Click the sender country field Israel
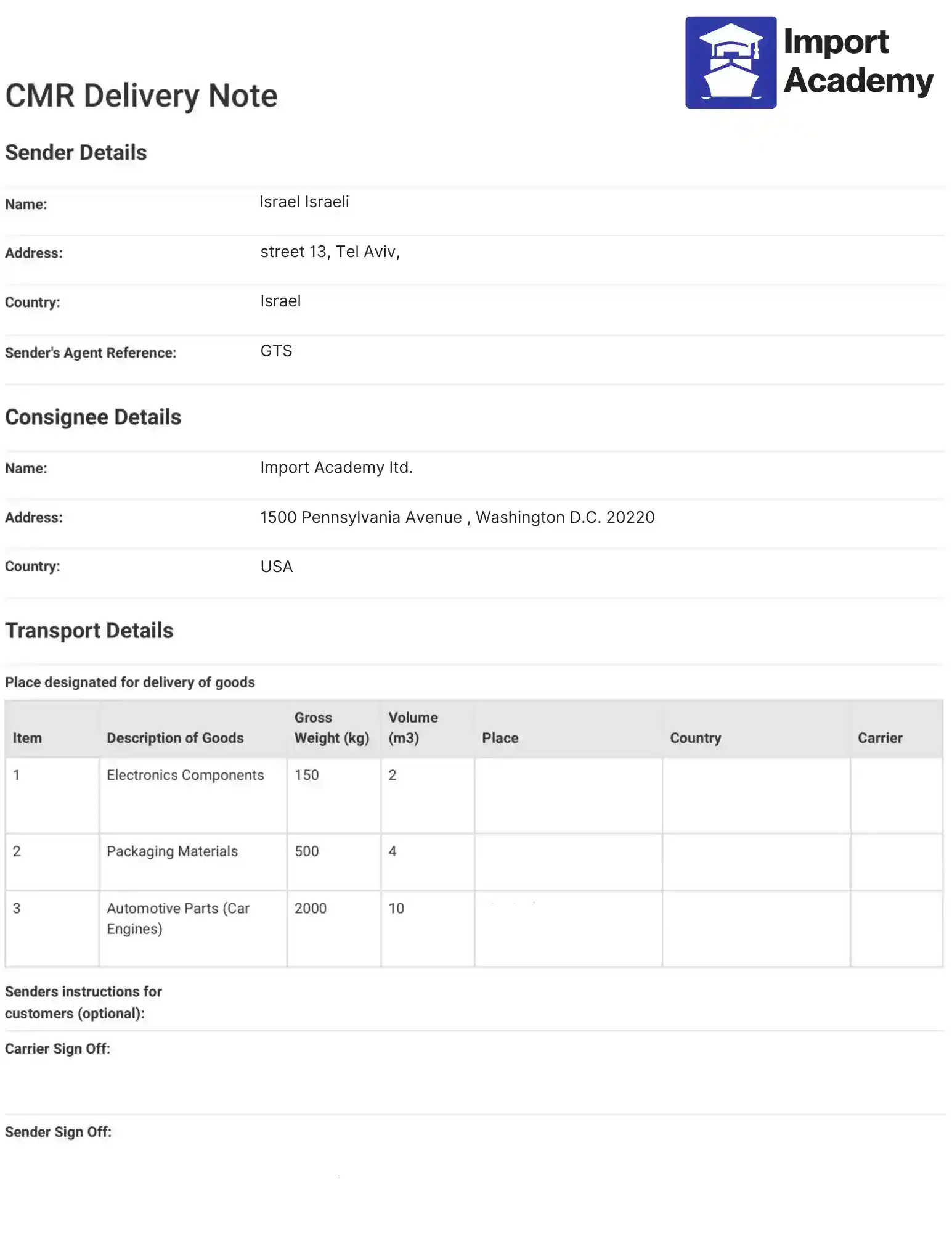The width and height of the screenshot is (952, 1233). (280, 301)
